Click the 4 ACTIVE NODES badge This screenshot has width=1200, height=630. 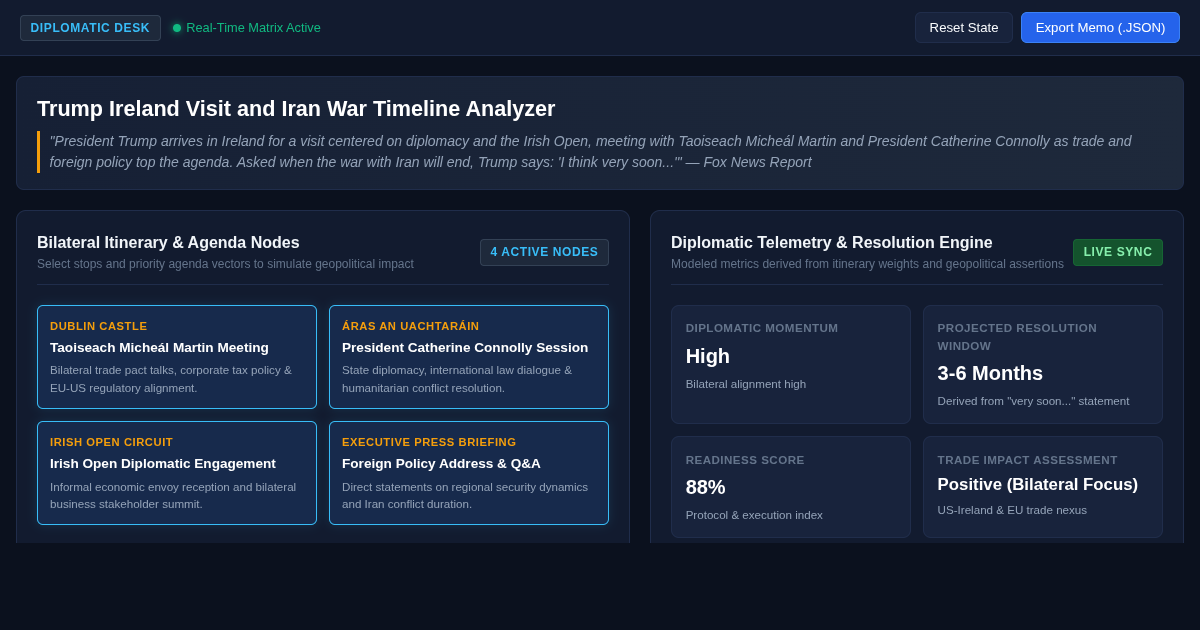(x=544, y=252)
